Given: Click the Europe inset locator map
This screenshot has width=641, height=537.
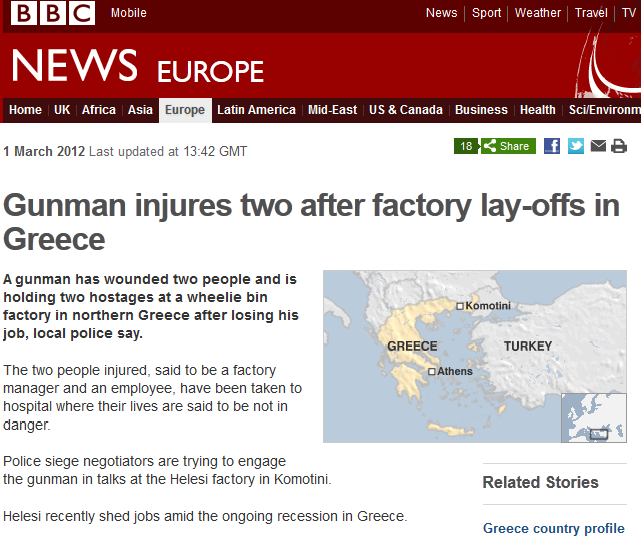Looking at the screenshot, I should tap(594, 418).
